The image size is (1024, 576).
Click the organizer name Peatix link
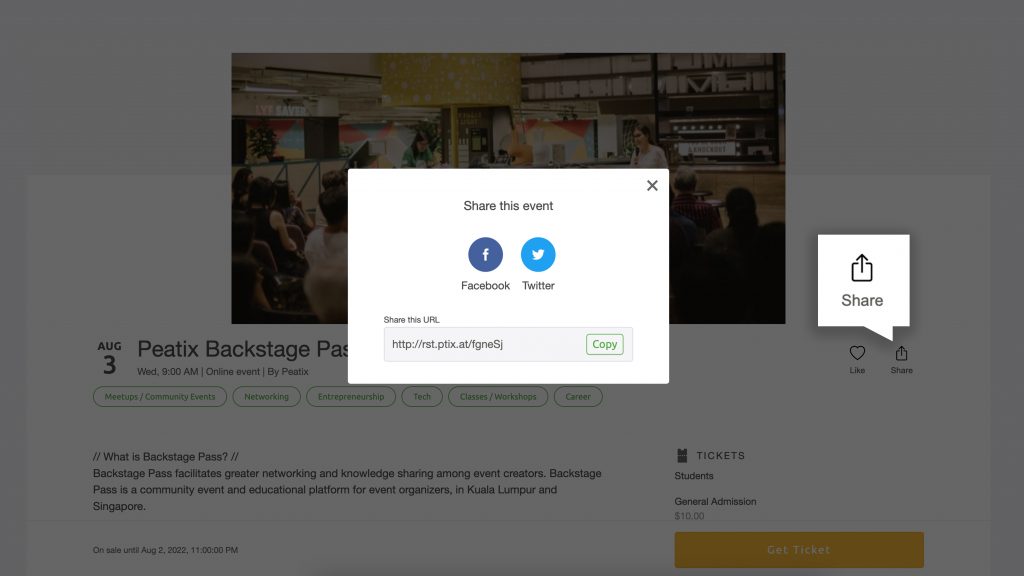coord(295,372)
